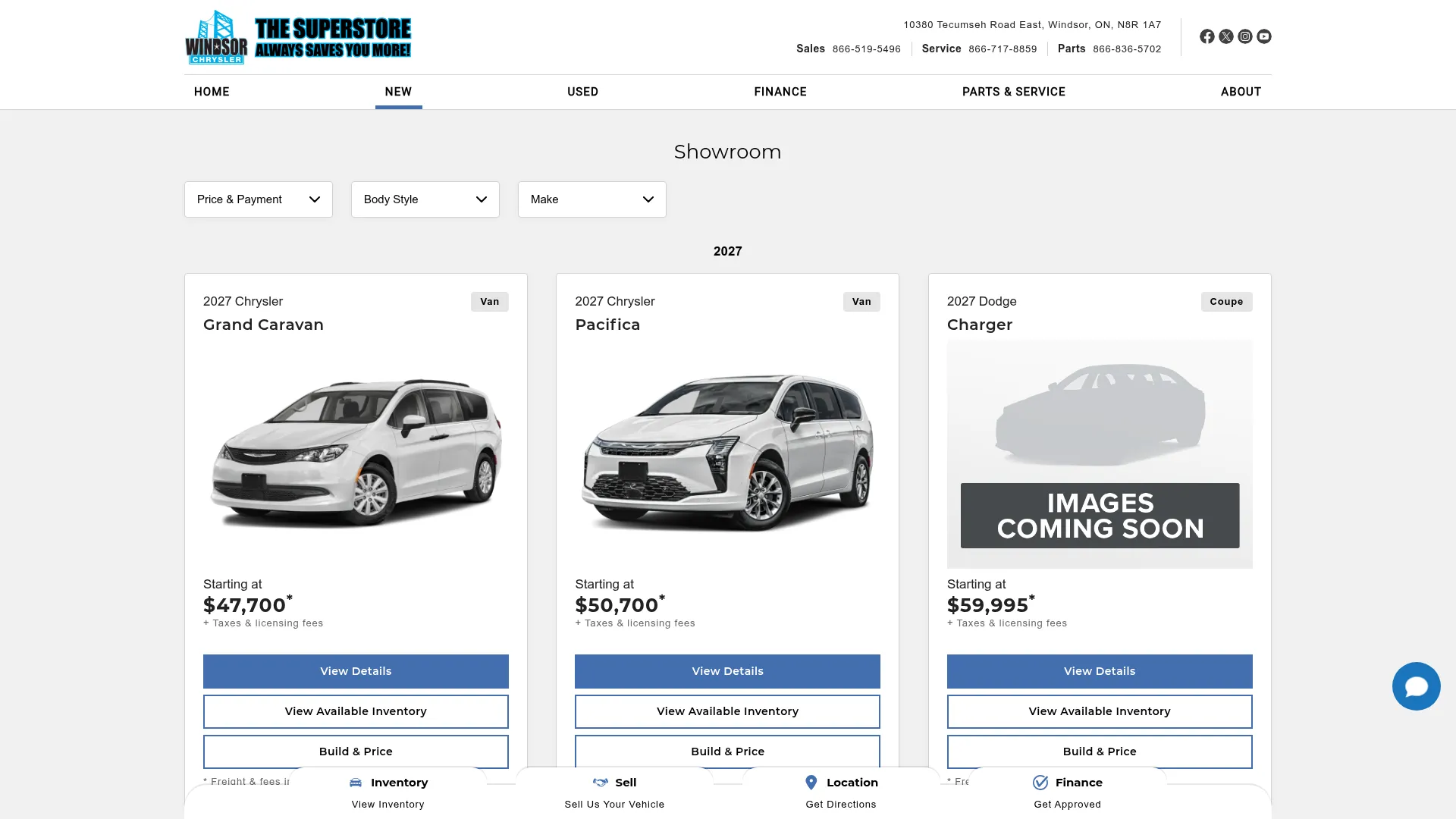
Task: Go to the HOME menu item
Action: click(212, 92)
